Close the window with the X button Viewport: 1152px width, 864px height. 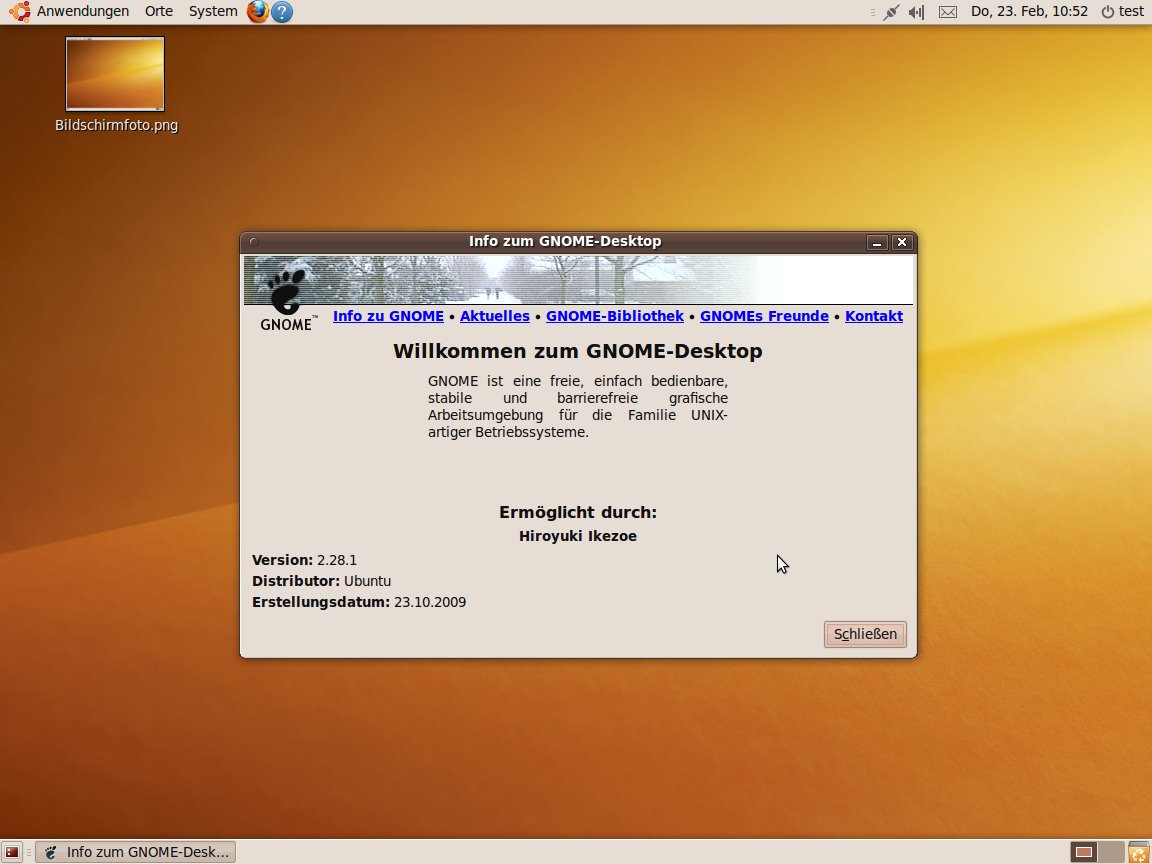pyautogui.click(x=901, y=242)
